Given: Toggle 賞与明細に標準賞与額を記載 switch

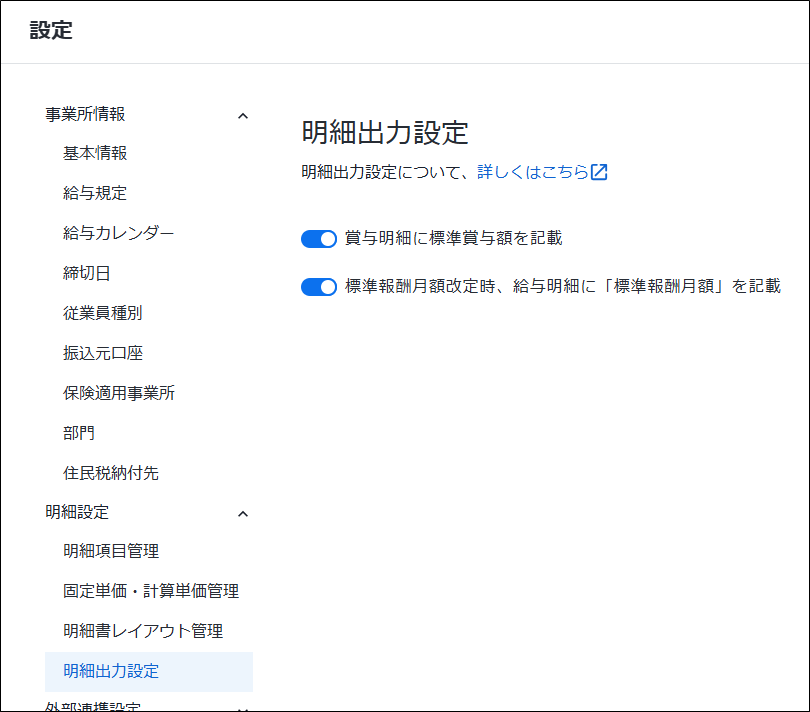Looking at the screenshot, I should point(319,239).
